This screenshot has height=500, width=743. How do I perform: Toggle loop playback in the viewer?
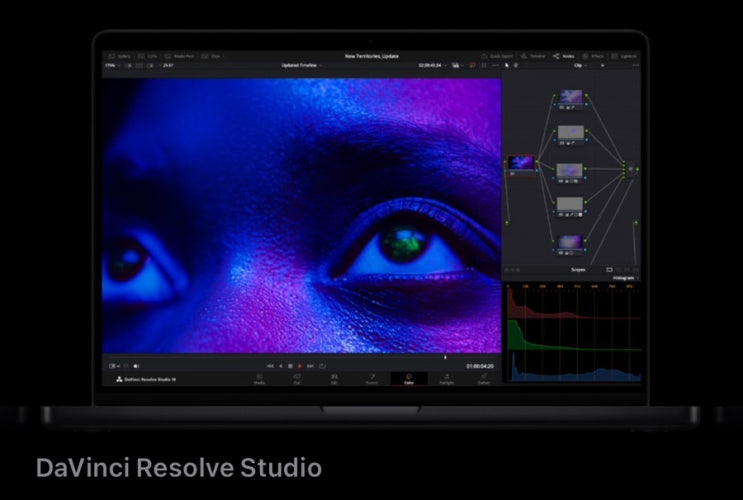coord(322,366)
